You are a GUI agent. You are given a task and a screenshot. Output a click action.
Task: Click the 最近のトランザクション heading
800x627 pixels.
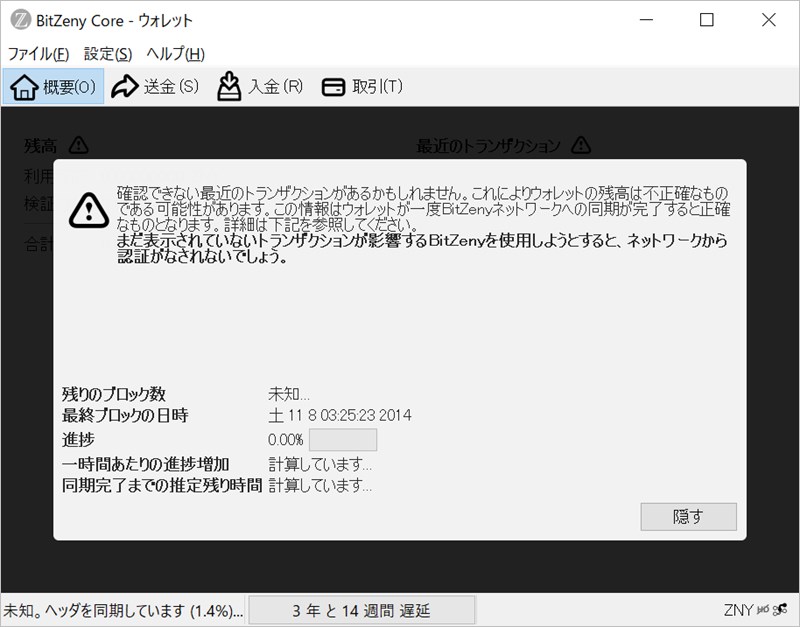tap(488, 146)
